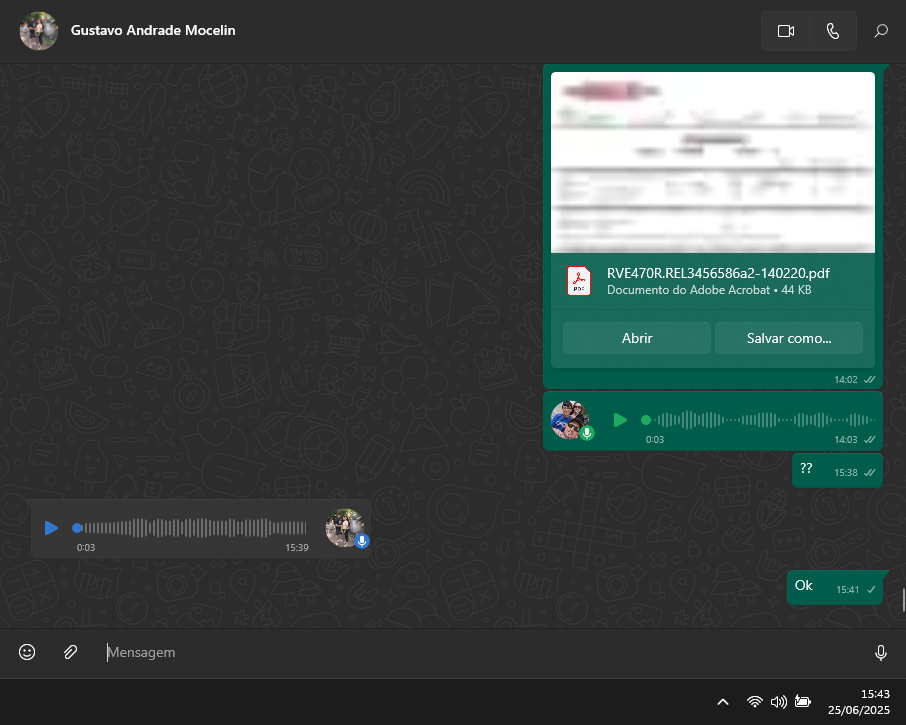Start a voice call with Gustavo
This screenshot has width=906, height=725.
pyautogui.click(x=833, y=31)
